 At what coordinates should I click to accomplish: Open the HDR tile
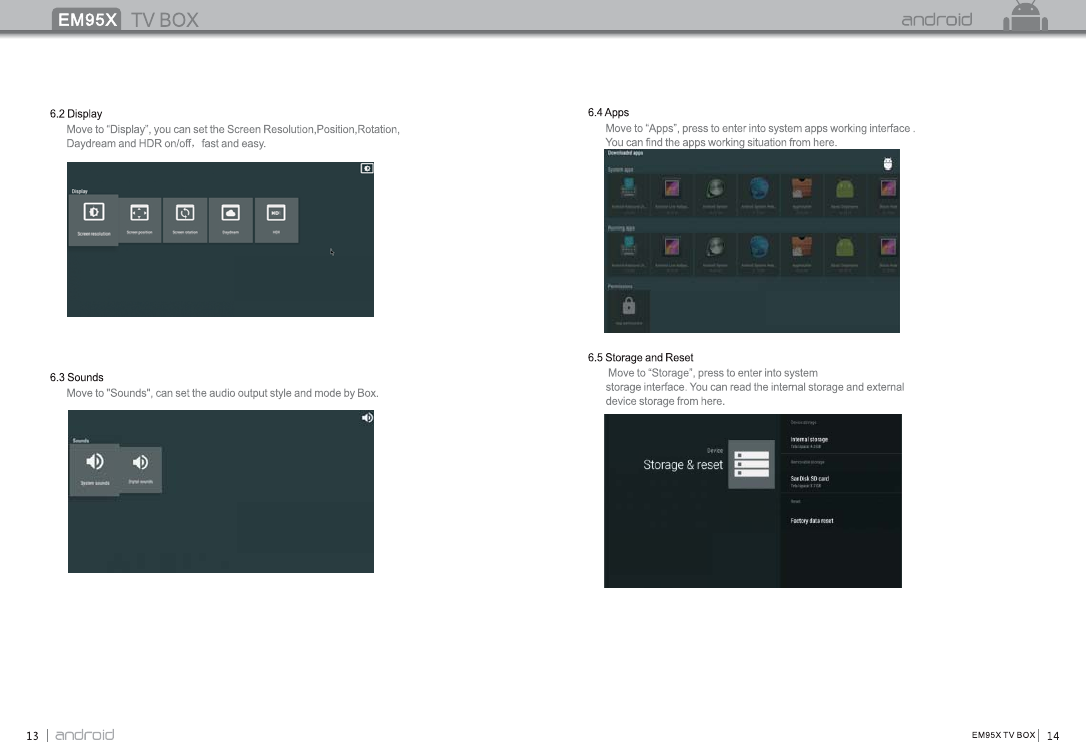pos(276,220)
